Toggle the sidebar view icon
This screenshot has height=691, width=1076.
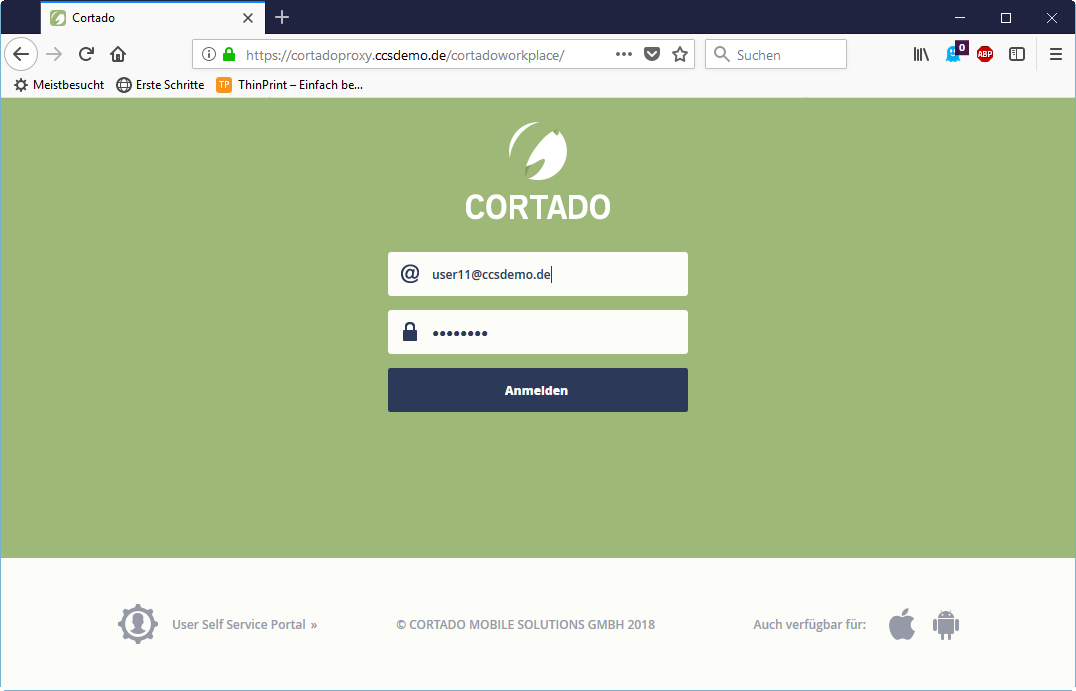[x=1017, y=54]
